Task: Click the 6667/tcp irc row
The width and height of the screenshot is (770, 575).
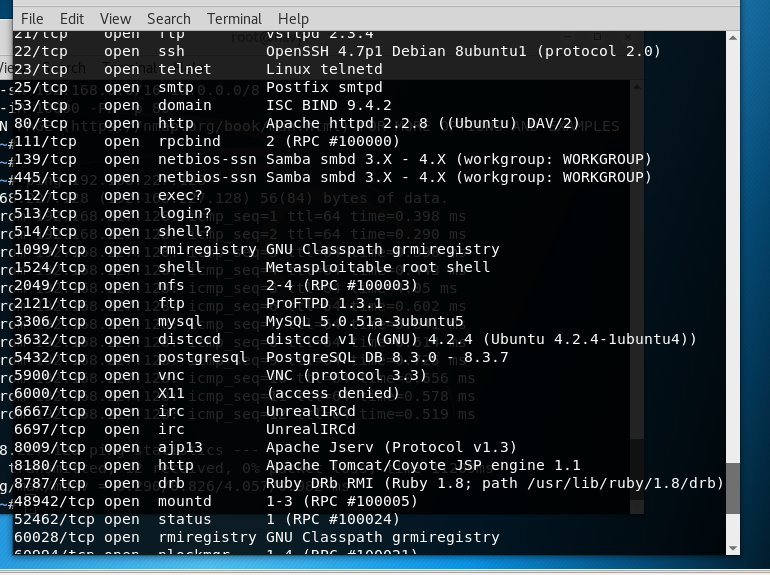Action: pyautogui.click(x=185, y=411)
